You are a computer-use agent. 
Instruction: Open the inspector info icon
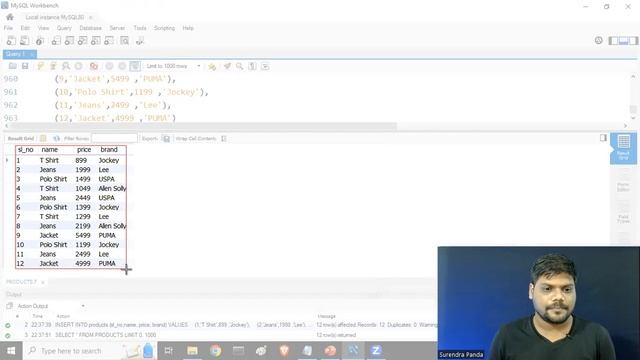[x=40, y=41]
